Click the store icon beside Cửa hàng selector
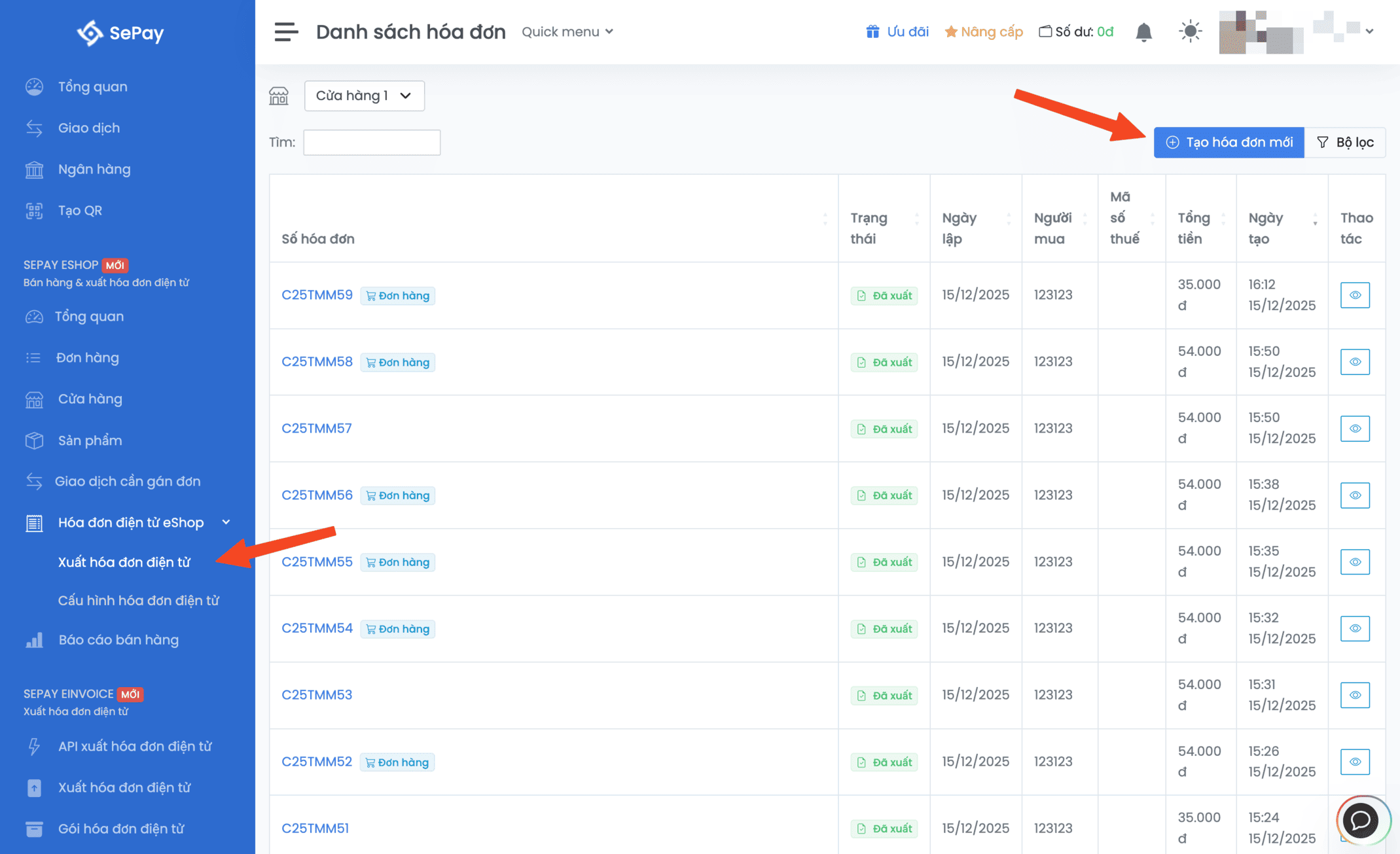 pyautogui.click(x=279, y=96)
